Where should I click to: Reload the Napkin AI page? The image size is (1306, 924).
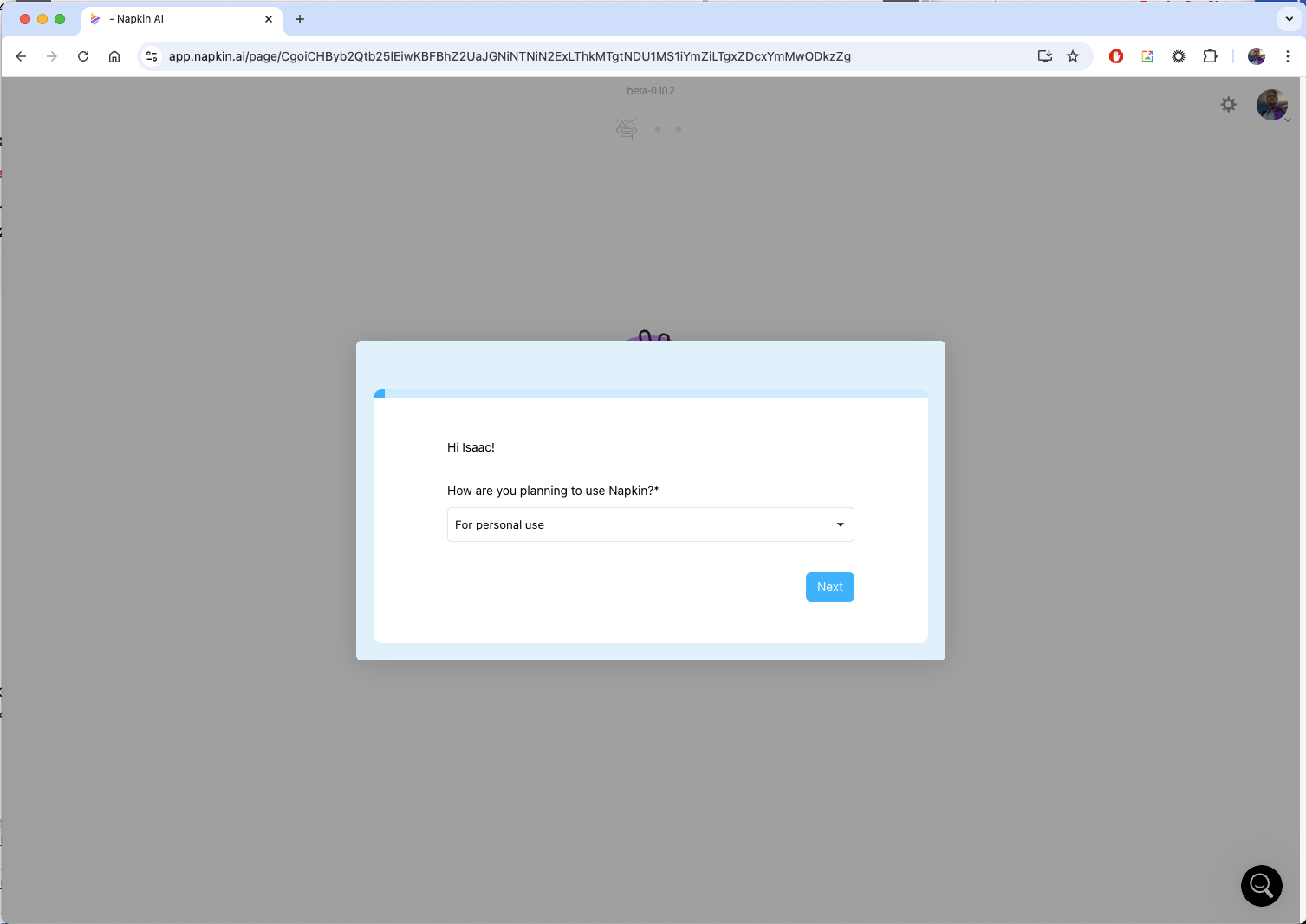pyautogui.click(x=83, y=56)
